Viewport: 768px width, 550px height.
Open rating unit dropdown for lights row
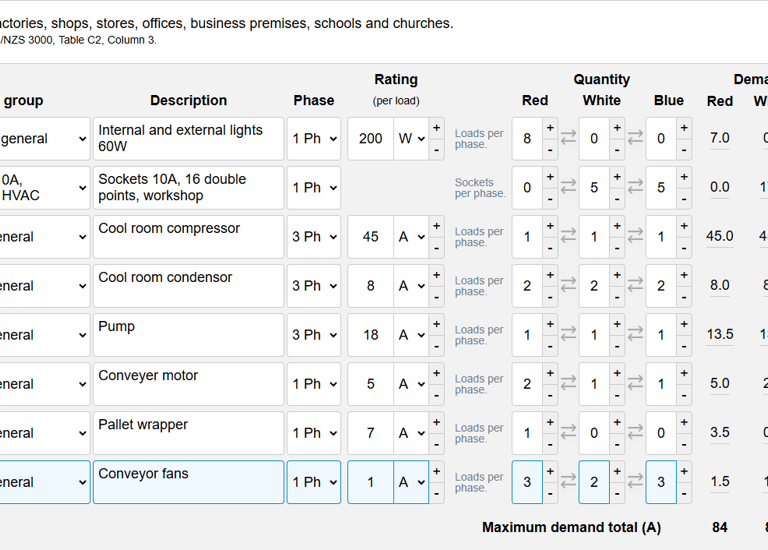tap(411, 139)
